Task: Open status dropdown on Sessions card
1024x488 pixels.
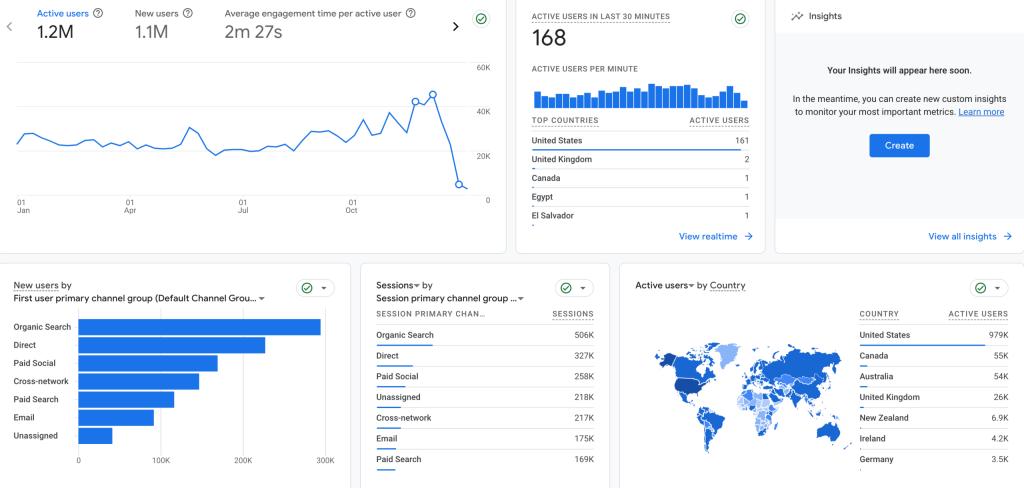Action: point(575,288)
